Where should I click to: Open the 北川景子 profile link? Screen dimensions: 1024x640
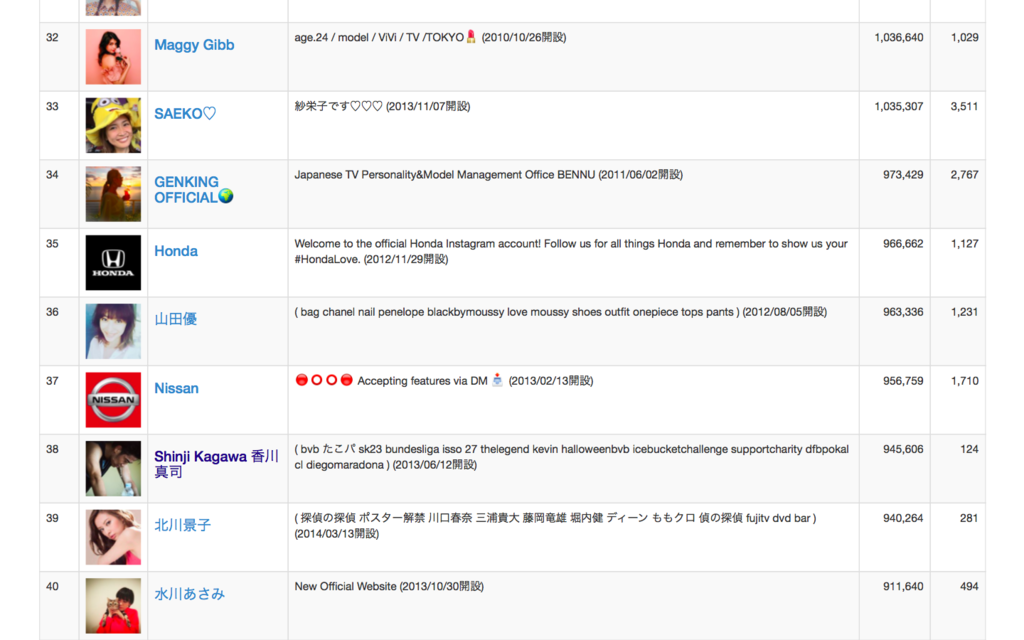pyautogui.click(x=182, y=525)
